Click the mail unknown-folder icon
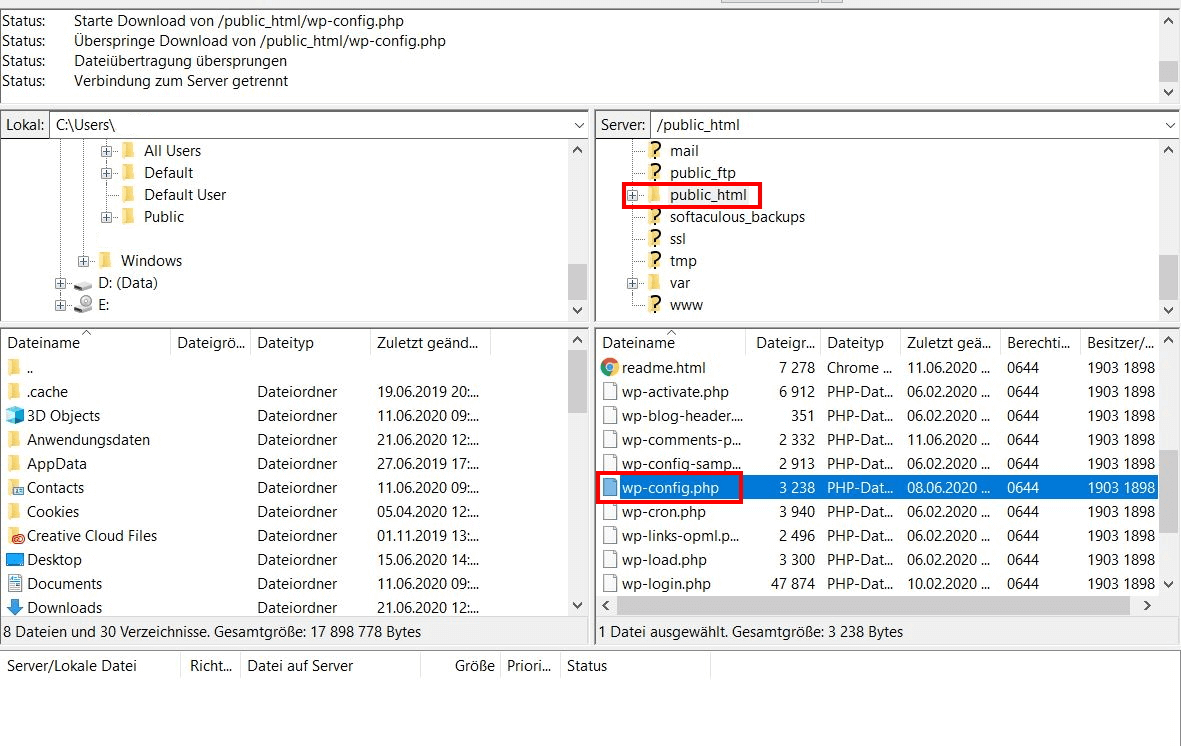Image resolution: width=1181 pixels, height=746 pixels. [655, 151]
